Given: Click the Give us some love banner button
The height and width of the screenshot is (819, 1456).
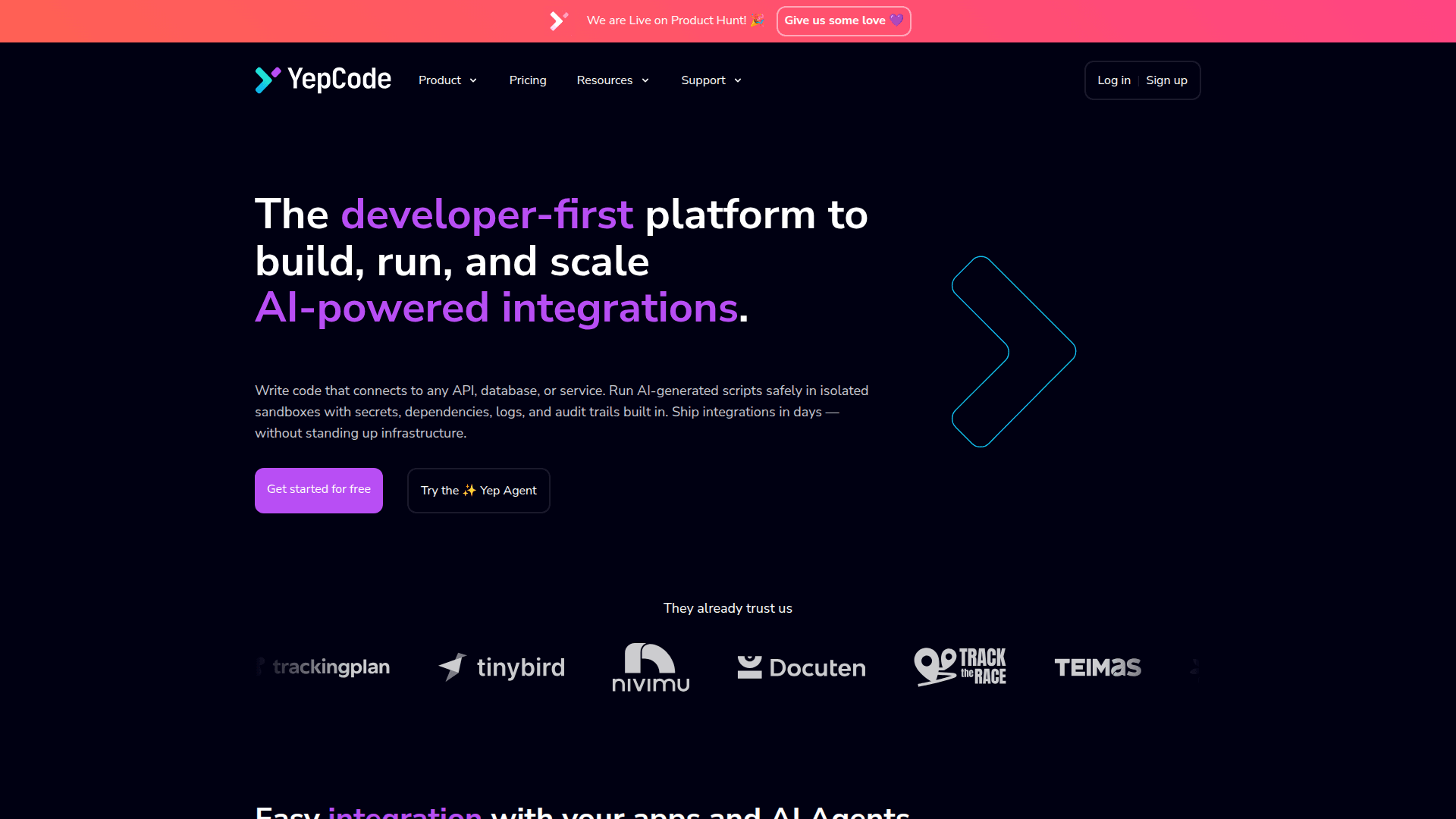Looking at the screenshot, I should coord(843,20).
